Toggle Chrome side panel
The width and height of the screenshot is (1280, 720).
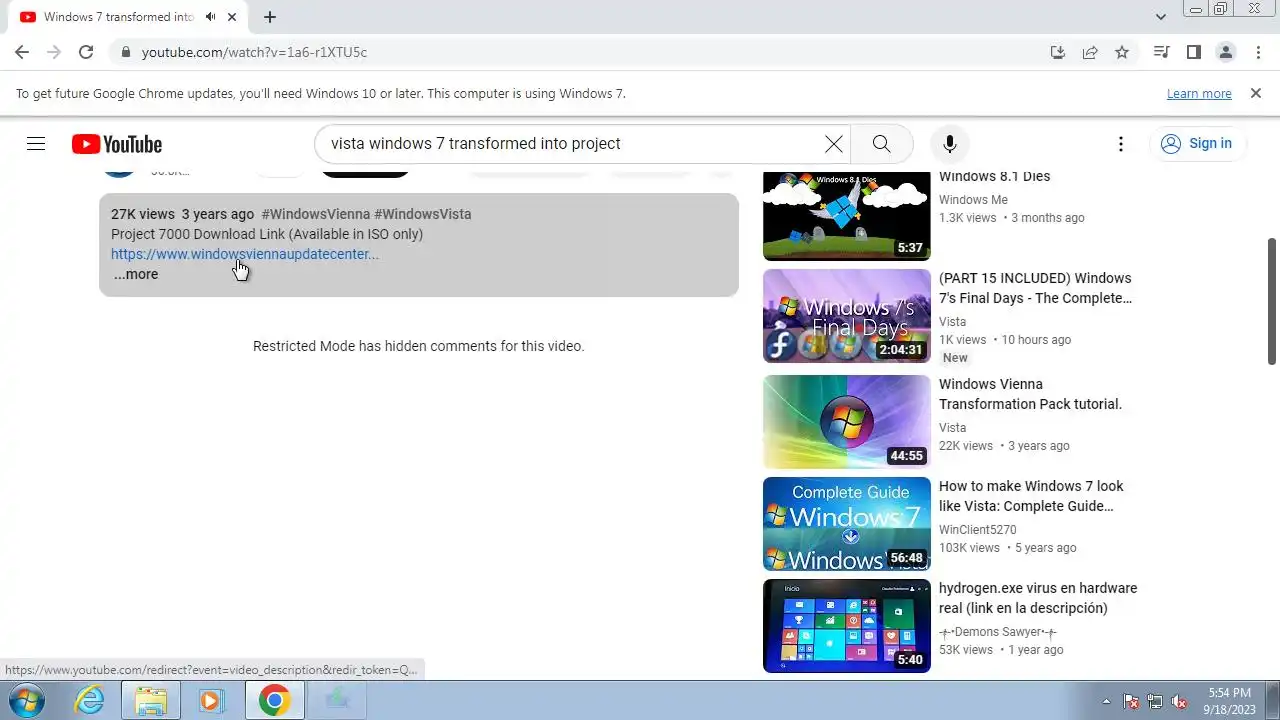(1194, 52)
